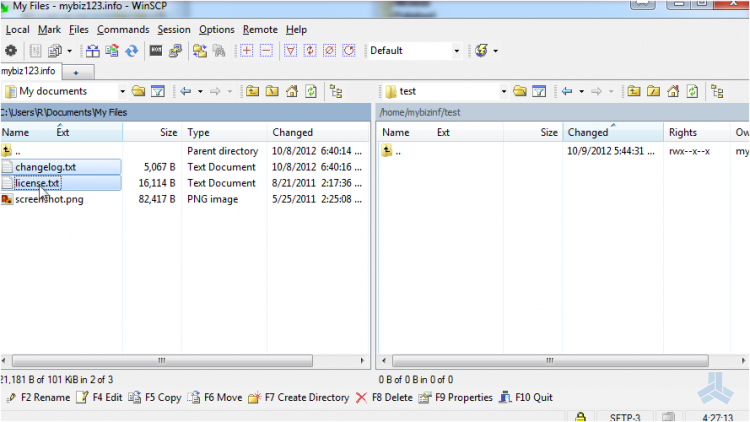Open the Local menu
The width and height of the screenshot is (750, 422).
18,30
